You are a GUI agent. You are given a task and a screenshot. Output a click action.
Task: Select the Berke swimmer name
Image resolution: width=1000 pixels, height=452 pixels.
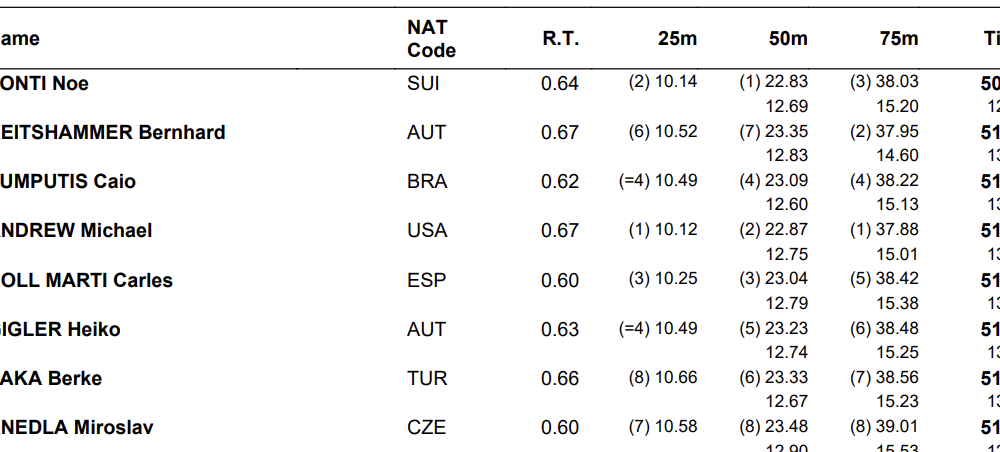coord(51,378)
